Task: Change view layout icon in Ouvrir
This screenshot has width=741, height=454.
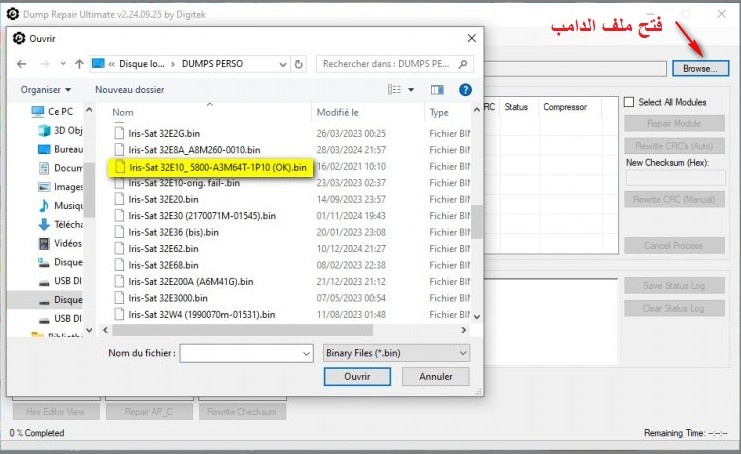Action: click(x=394, y=90)
